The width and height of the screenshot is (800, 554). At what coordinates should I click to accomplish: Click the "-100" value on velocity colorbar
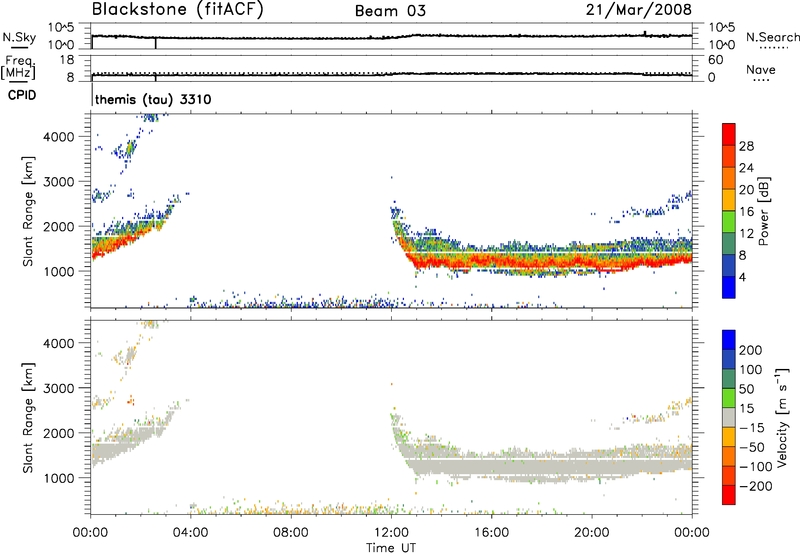click(755, 467)
